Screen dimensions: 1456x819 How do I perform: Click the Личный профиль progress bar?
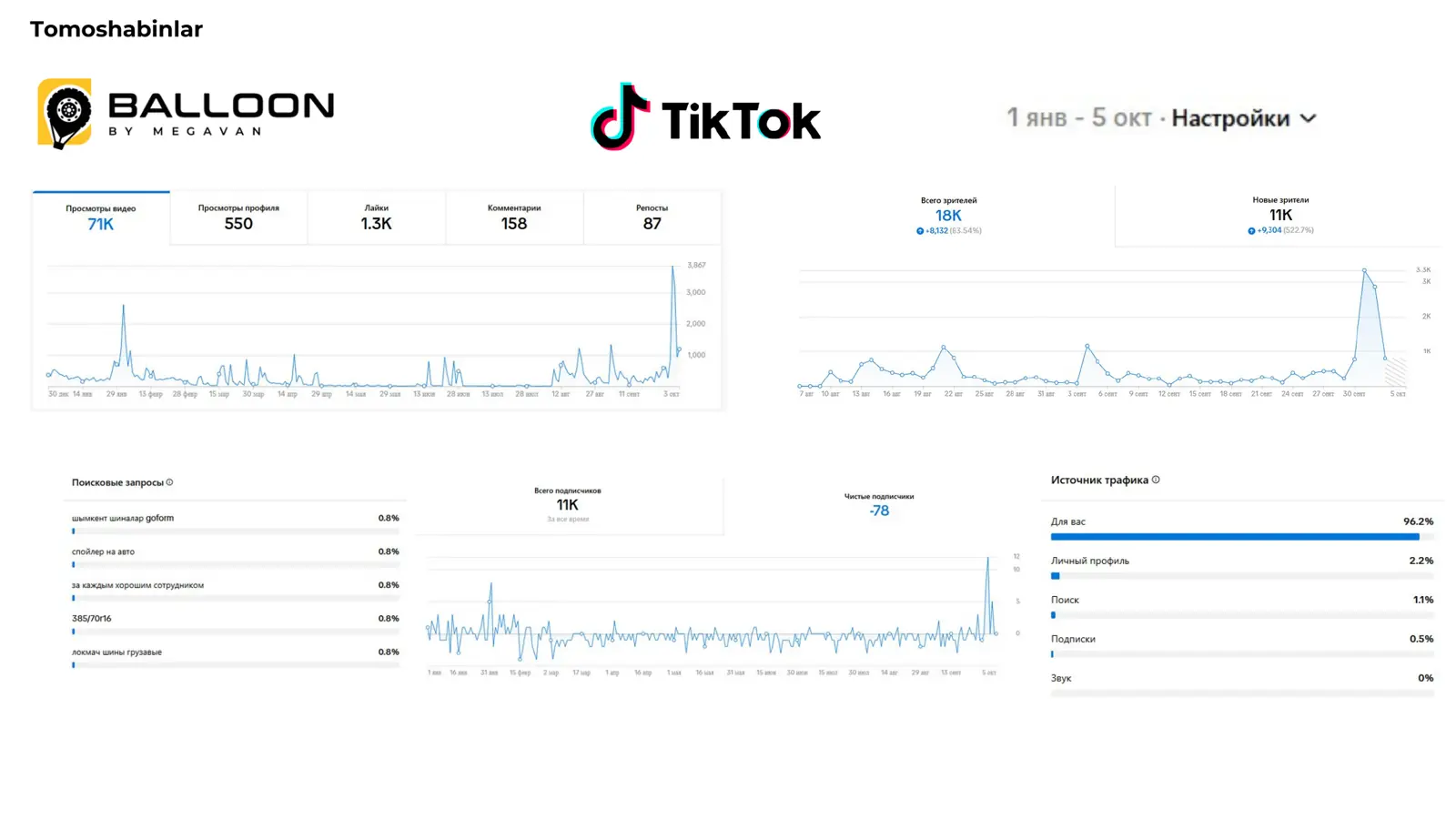pyautogui.click(x=1242, y=576)
